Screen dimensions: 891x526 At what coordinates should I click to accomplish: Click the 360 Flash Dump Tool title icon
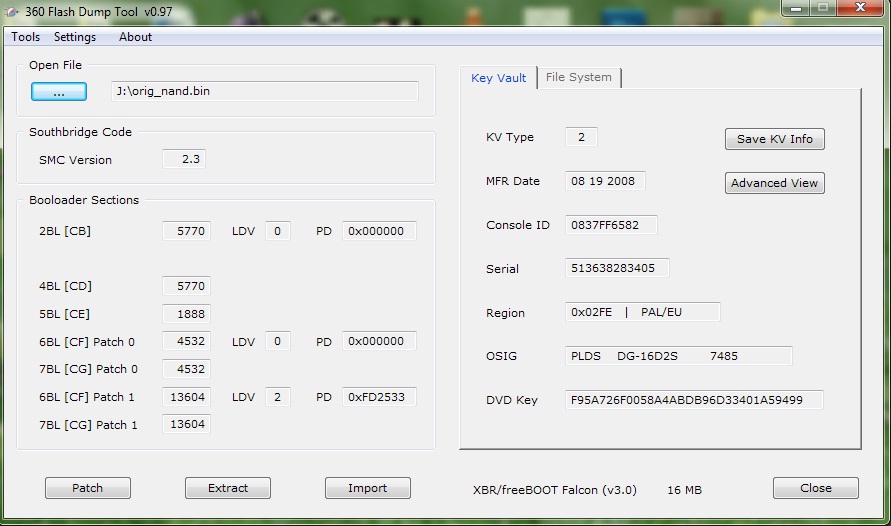[x=11, y=11]
